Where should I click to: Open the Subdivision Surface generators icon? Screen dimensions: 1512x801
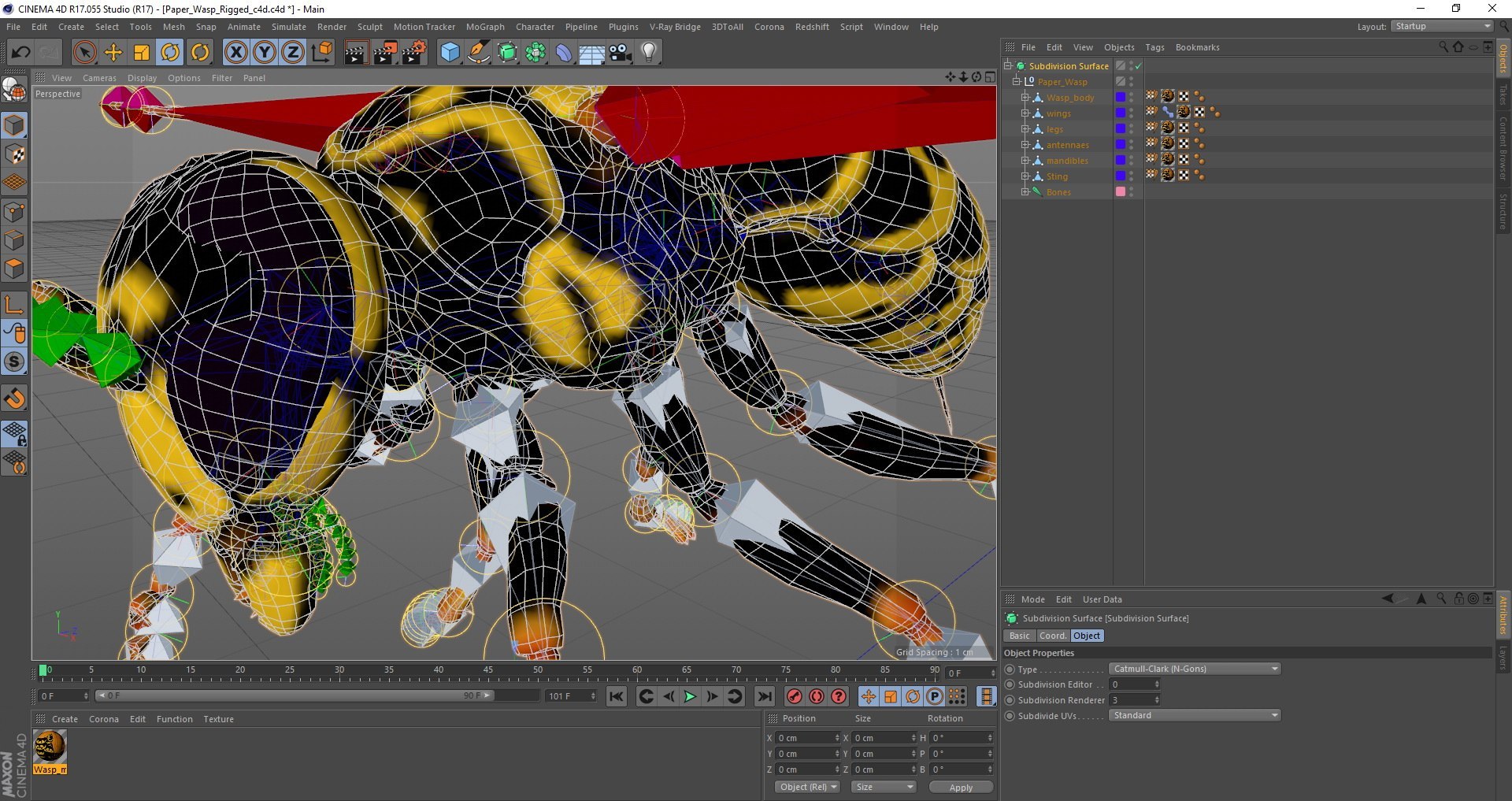[x=507, y=53]
